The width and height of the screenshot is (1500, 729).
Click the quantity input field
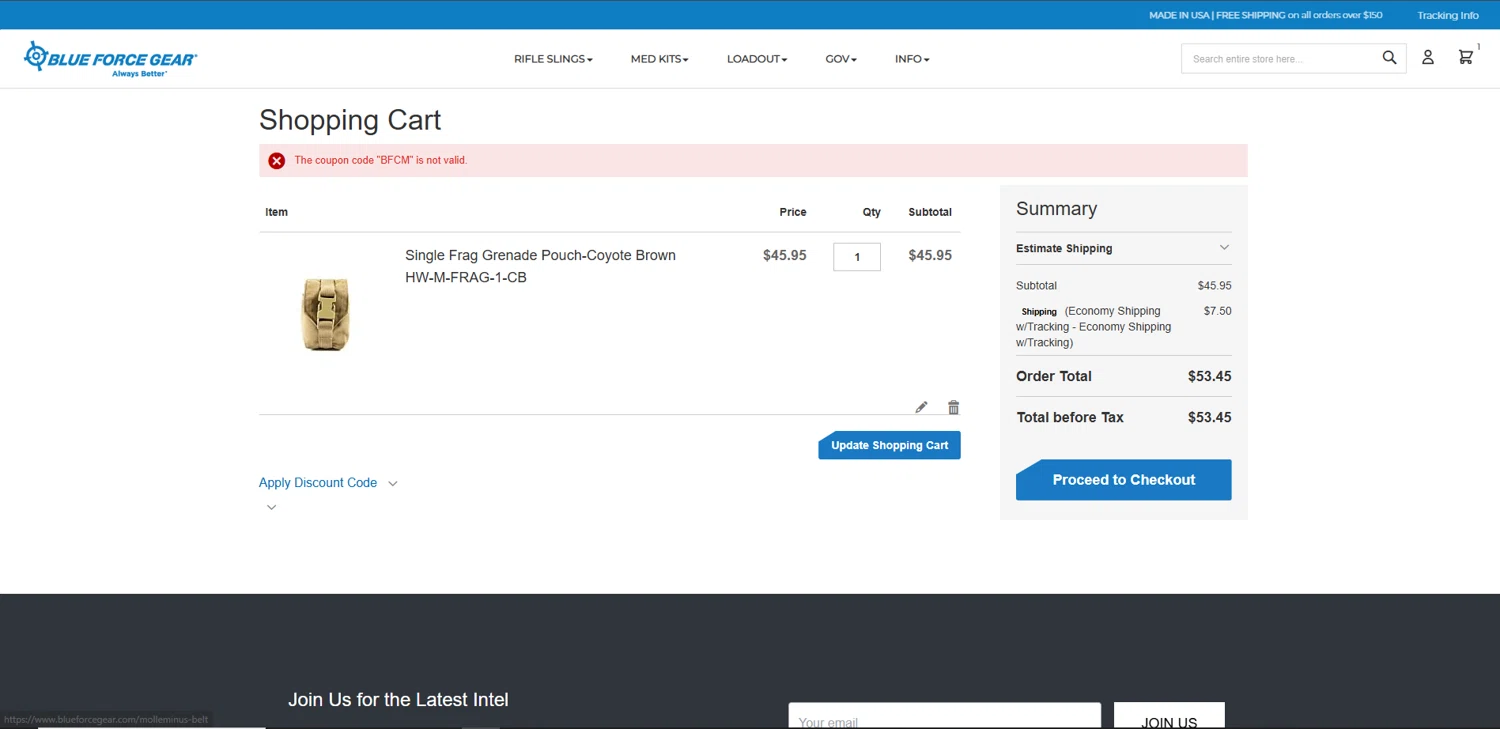click(857, 257)
